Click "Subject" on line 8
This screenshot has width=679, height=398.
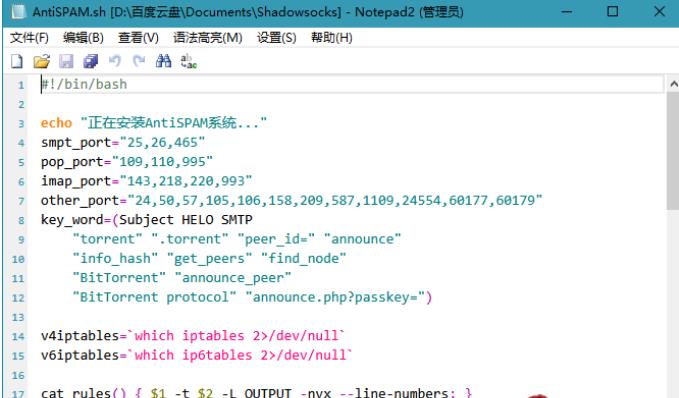[x=146, y=220]
